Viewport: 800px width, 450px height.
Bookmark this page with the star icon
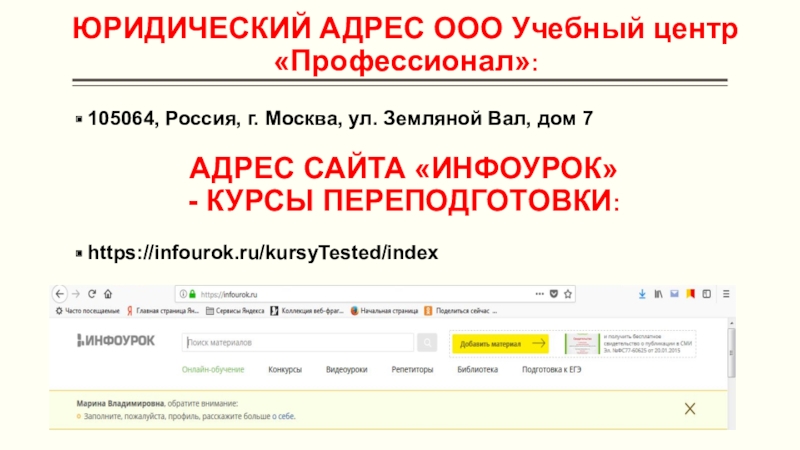click(x=568, y=294)
